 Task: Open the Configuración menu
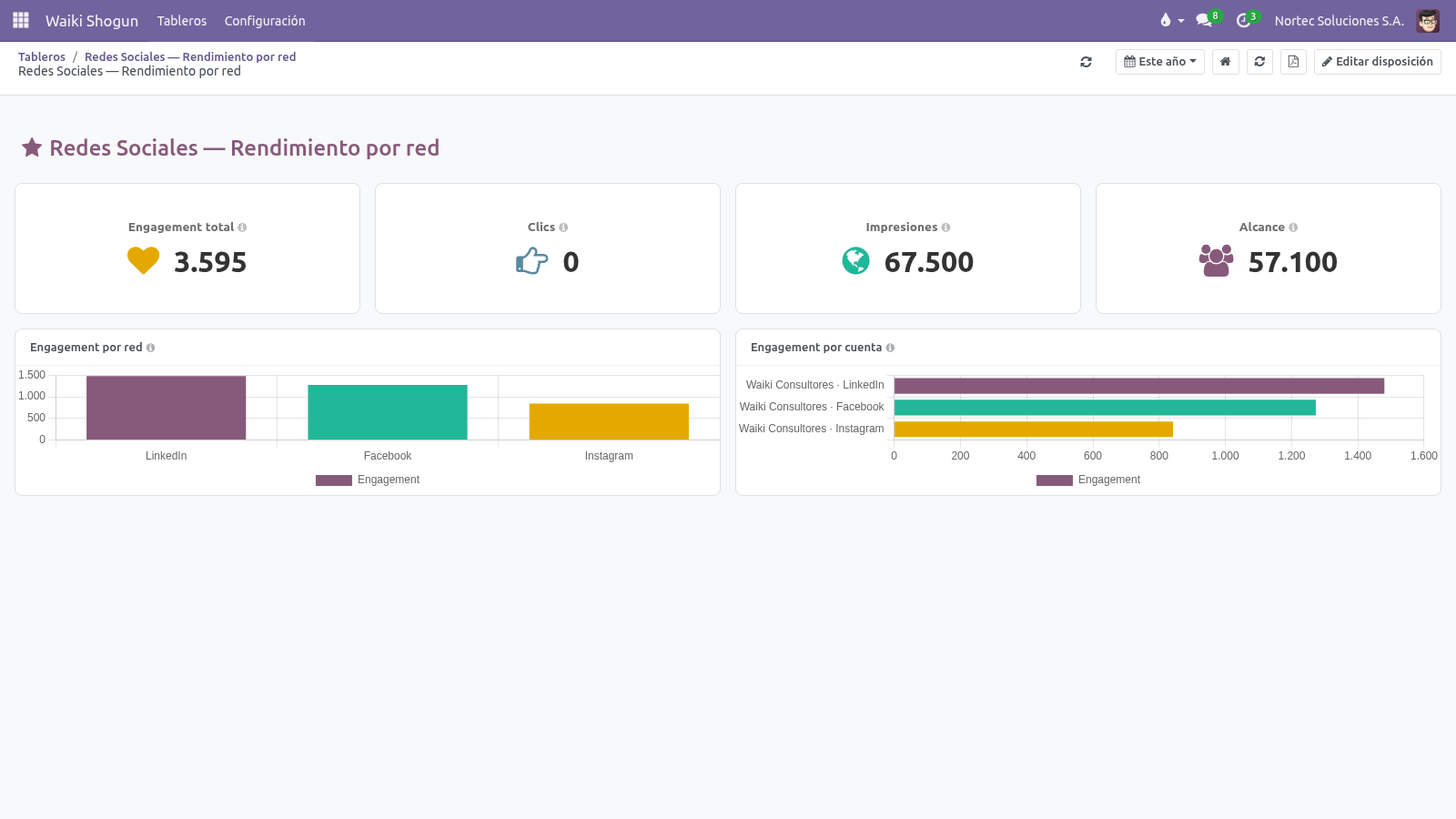[x=265, y=20]
